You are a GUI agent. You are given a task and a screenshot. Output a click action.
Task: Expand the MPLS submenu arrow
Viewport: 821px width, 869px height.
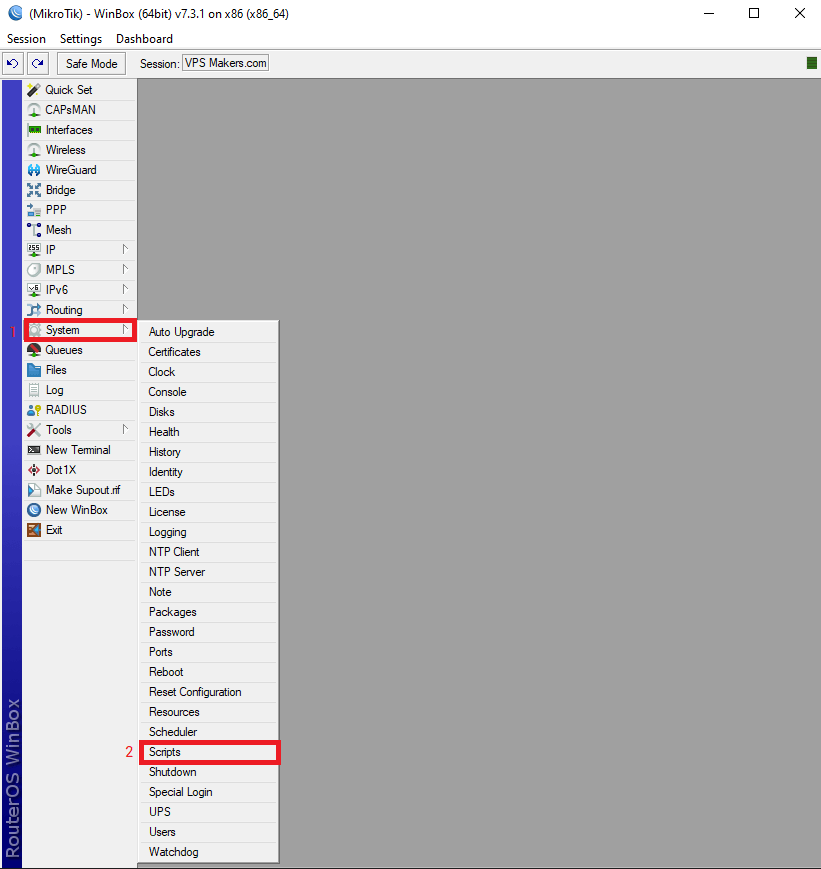point(125,269)
